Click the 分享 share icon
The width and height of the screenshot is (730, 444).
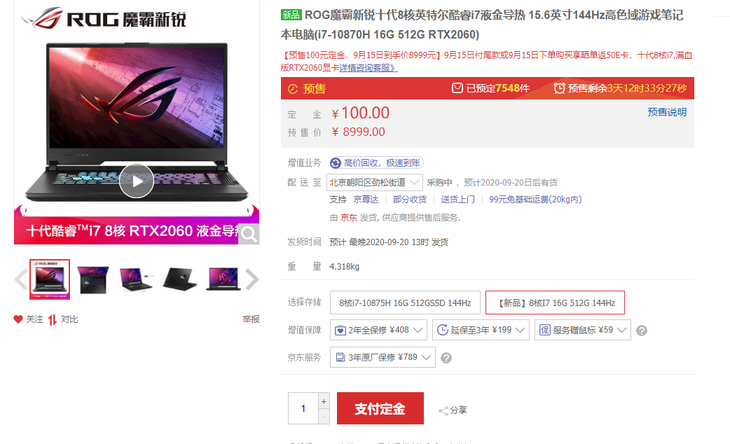[x=443, y=410]
